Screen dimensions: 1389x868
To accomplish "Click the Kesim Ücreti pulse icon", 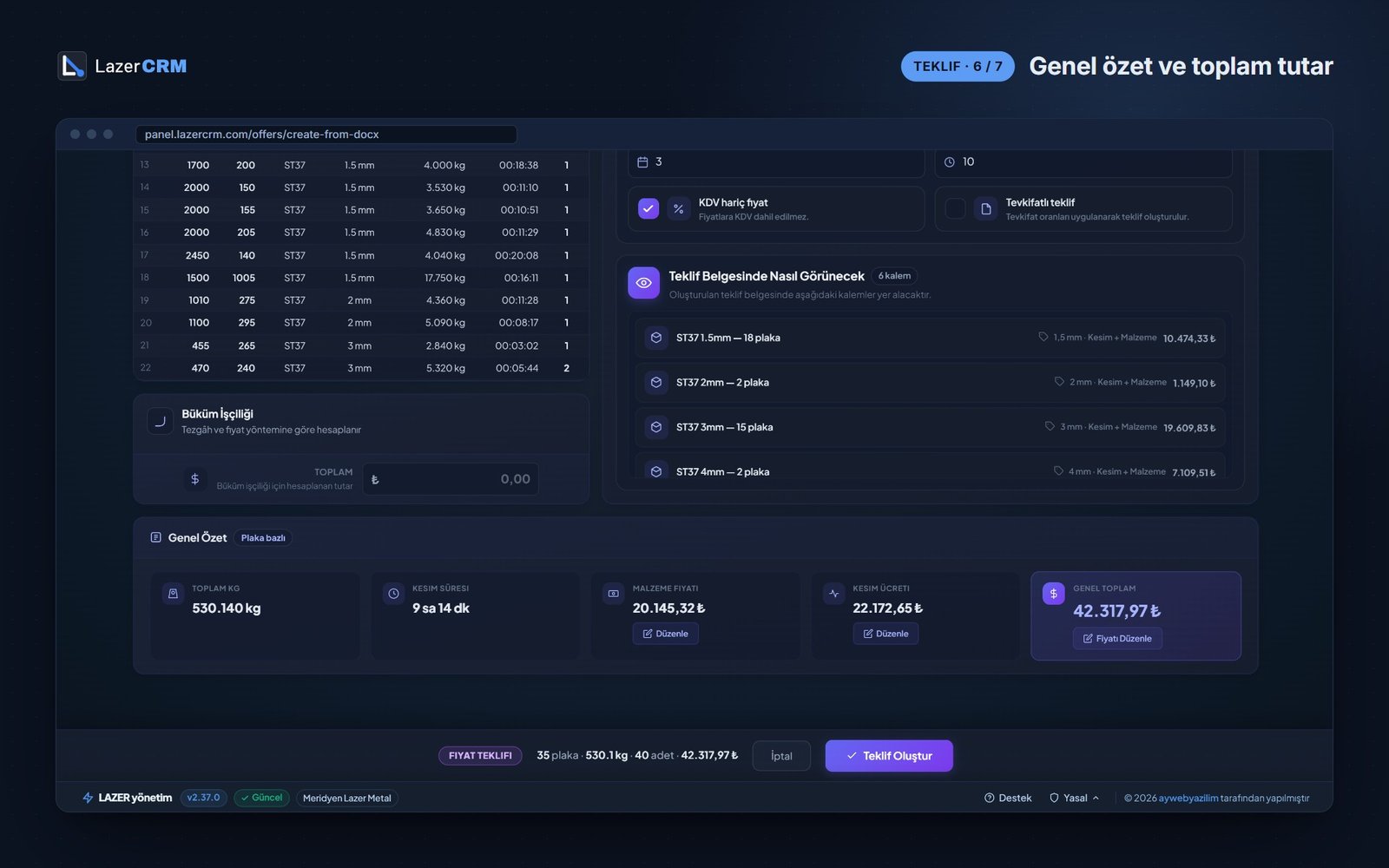I will 833,594.
